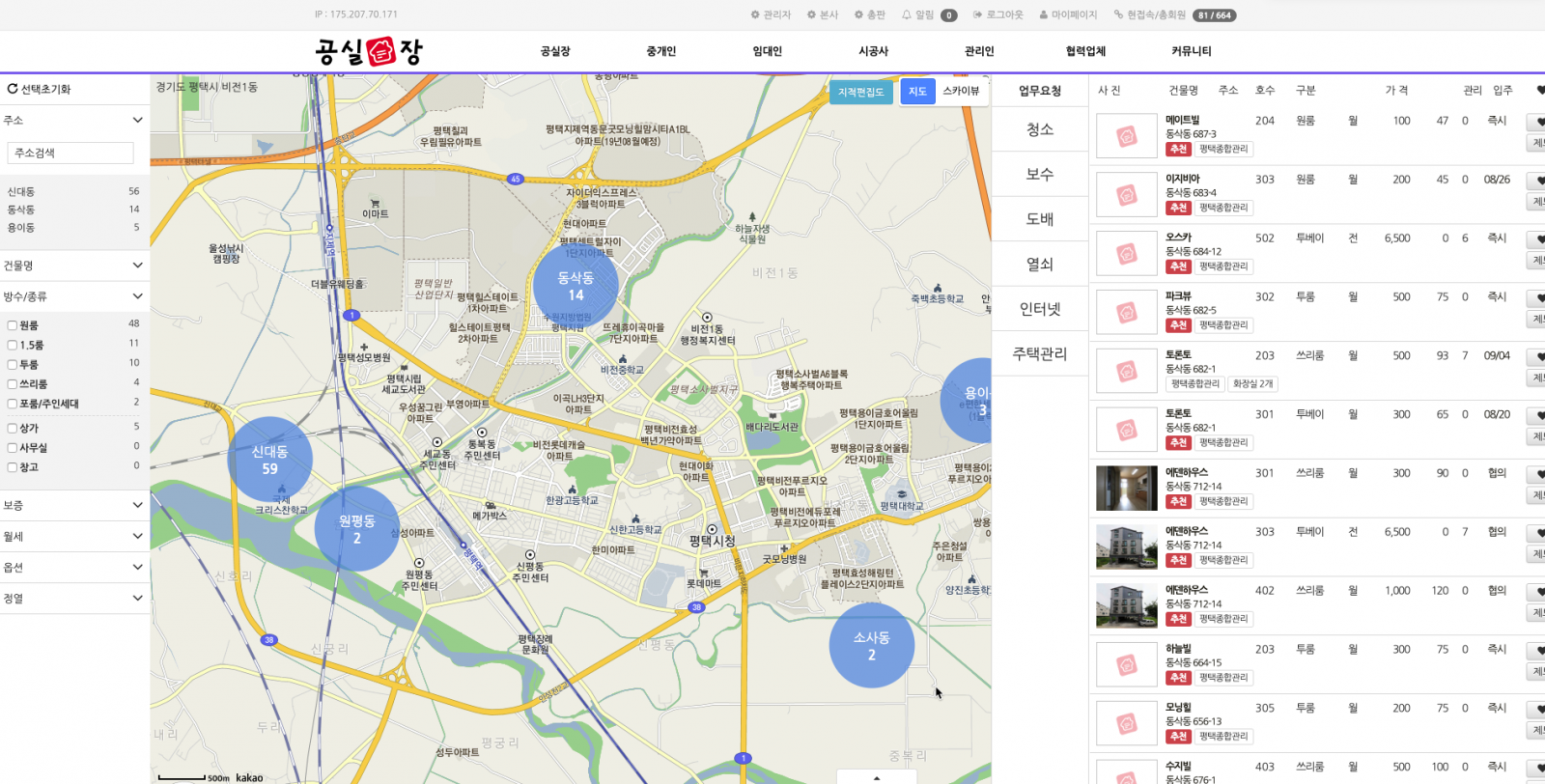Click the 공실장 logo icon
Screen dimensions: 1545x784
[x=381, y=51]
